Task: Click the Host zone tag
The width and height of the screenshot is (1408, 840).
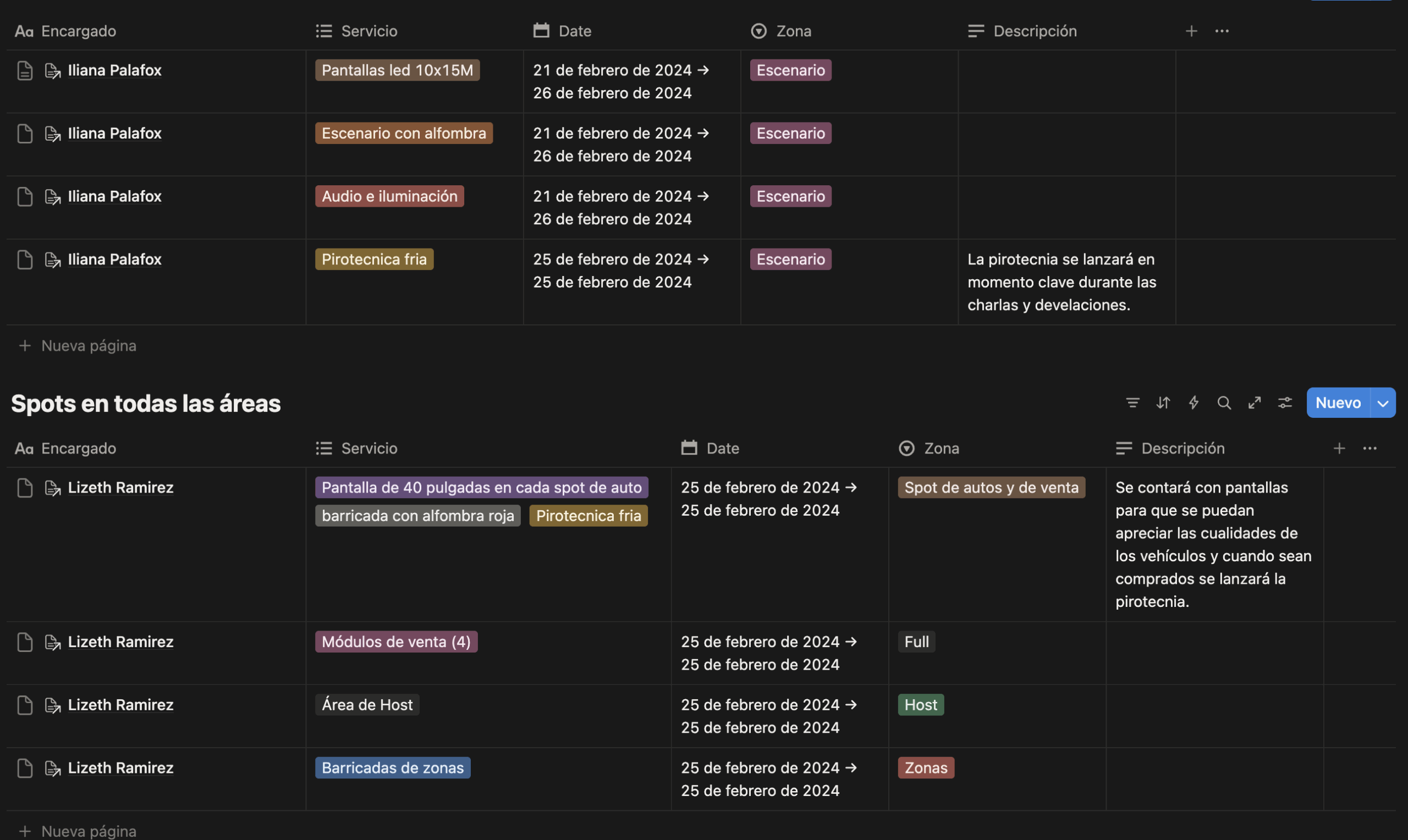Action: coord(921,705)
